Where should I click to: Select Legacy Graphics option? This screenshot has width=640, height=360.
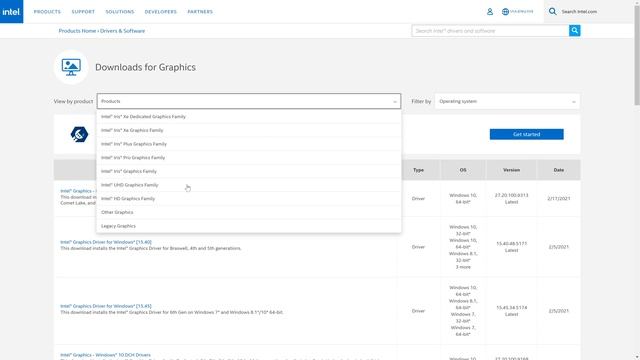(249, 226)
